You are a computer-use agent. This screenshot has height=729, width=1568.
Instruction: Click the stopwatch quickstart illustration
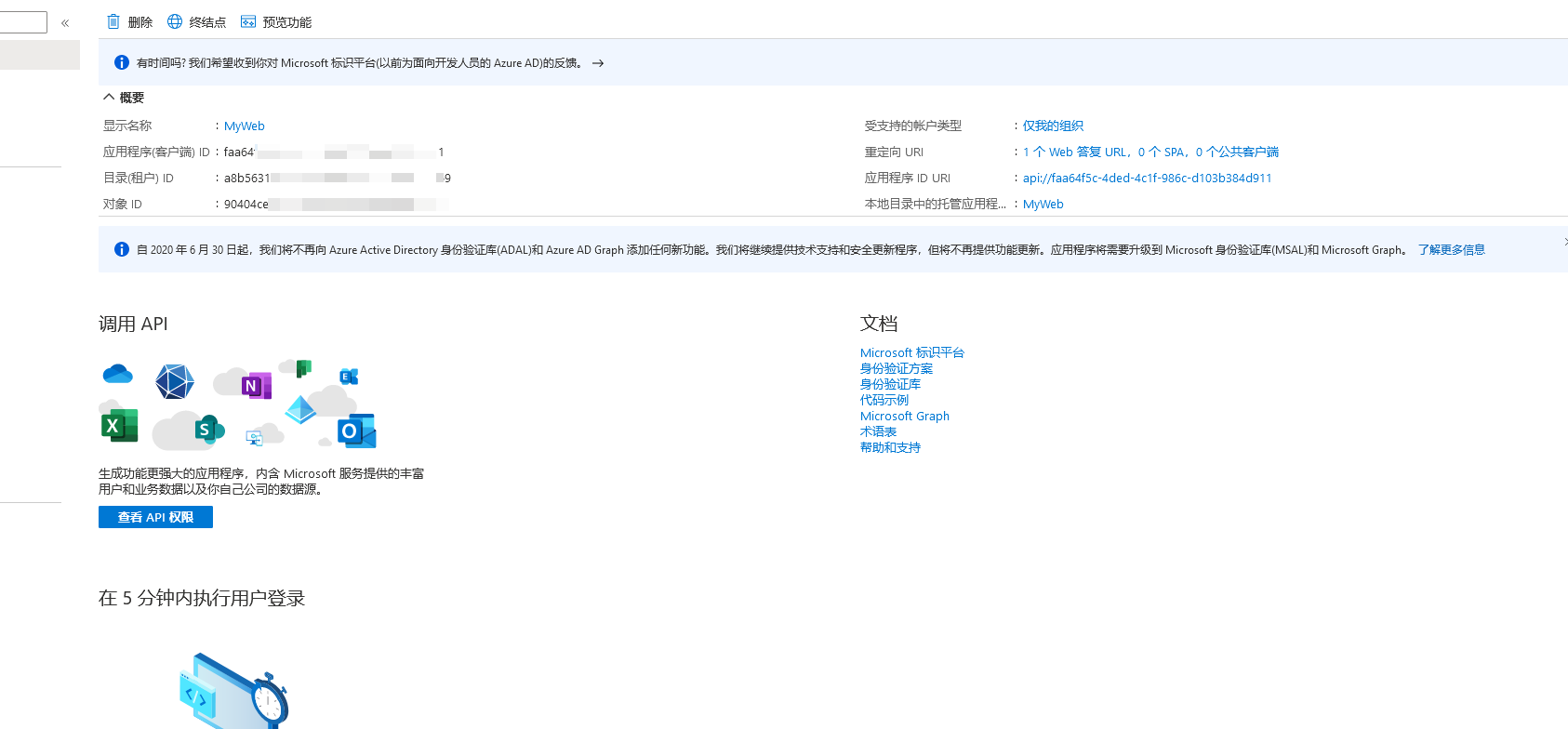[234, 691]
